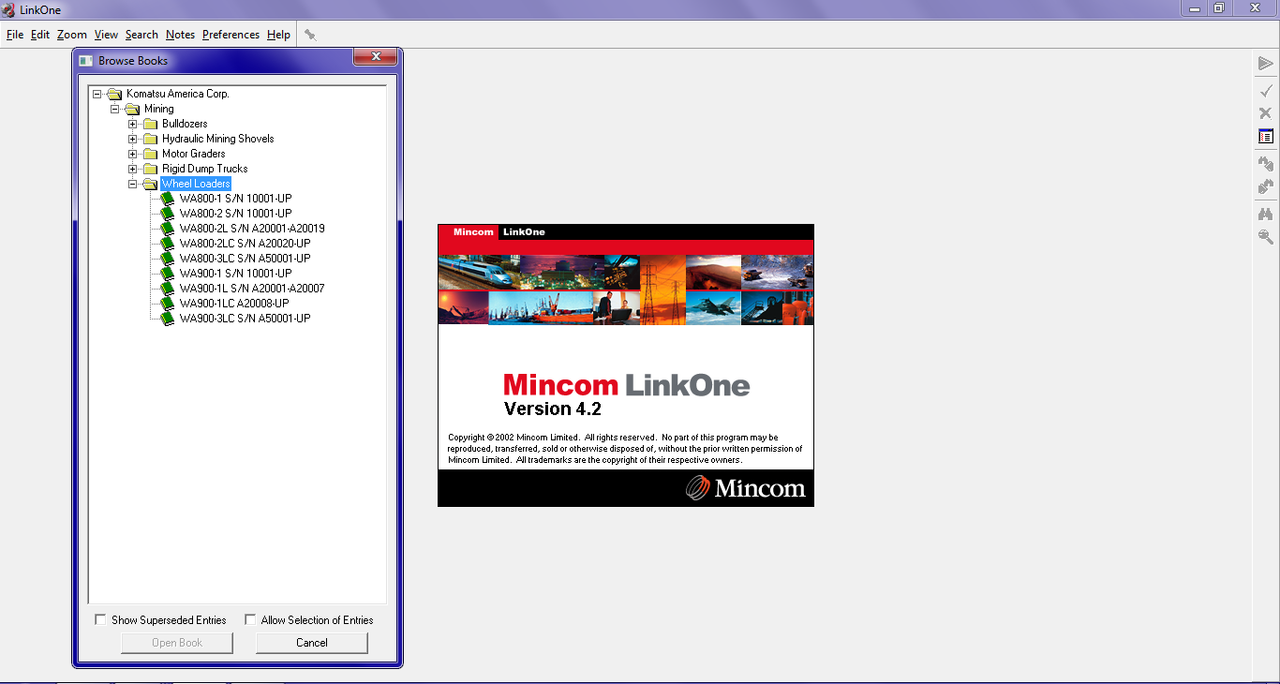This screenshot has width=1280, height=684.
Task: Select book WA900-1LC A20008-UP
Action: pos(234,304)
